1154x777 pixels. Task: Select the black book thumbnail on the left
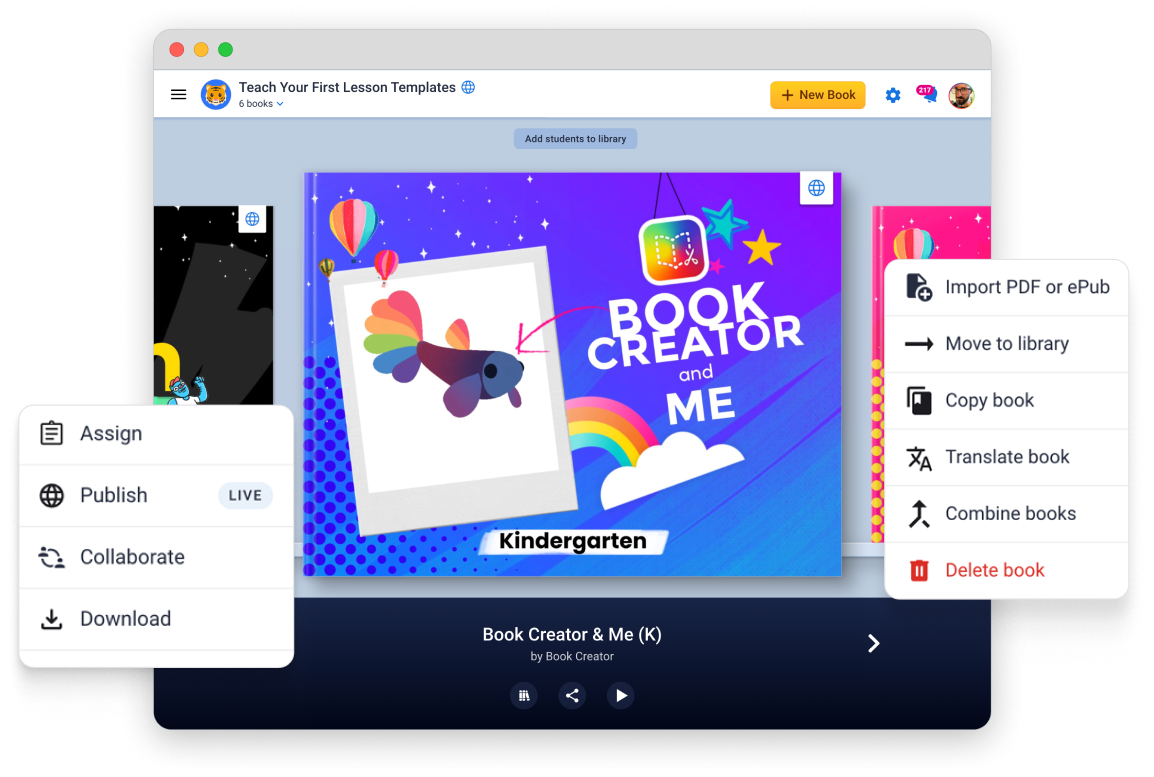coord(213,305)
